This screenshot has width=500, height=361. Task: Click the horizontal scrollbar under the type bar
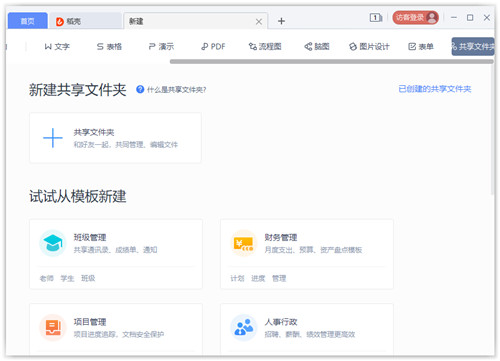(332, 61)
